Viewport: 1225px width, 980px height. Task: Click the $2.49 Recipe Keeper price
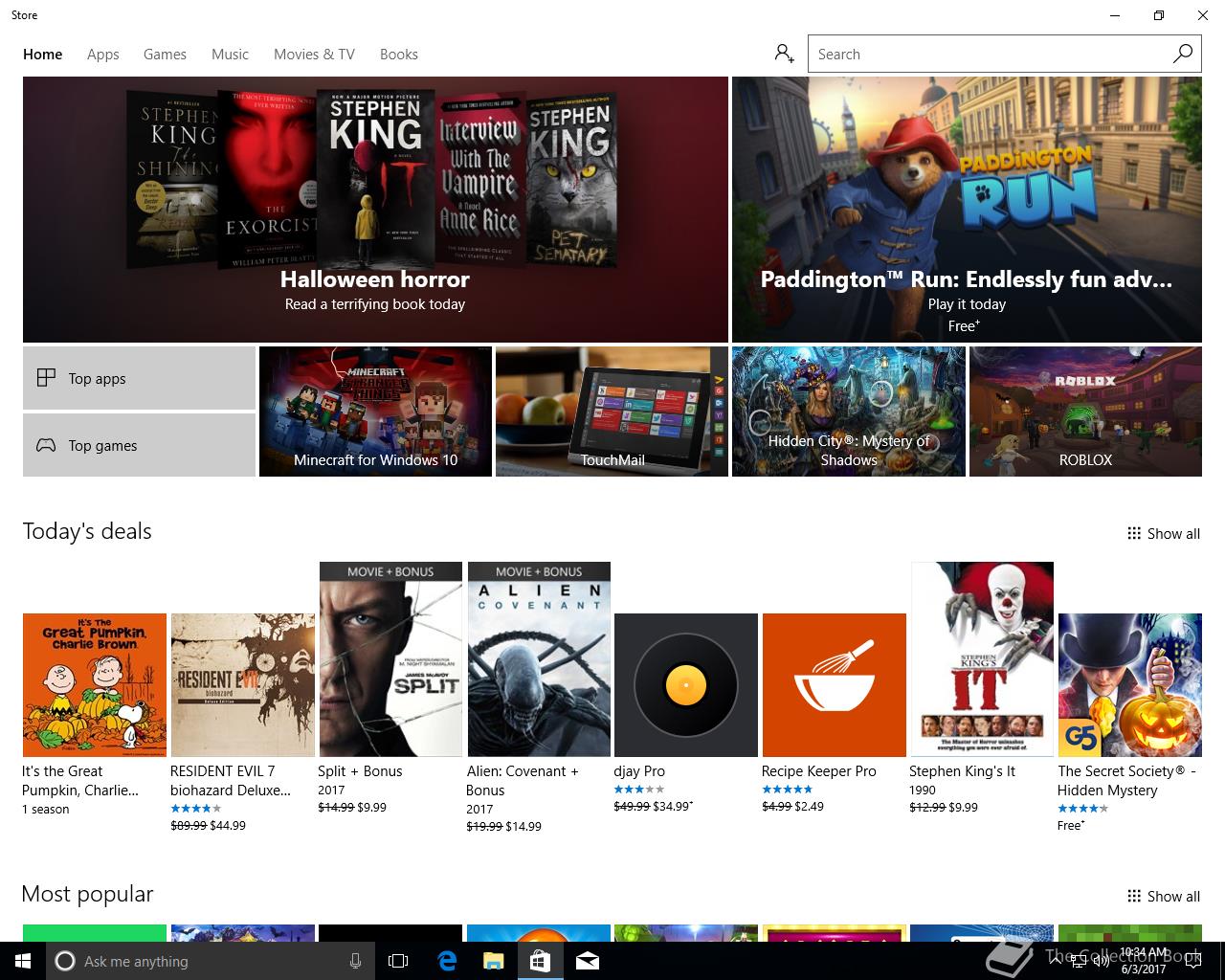tap(810, 807)
